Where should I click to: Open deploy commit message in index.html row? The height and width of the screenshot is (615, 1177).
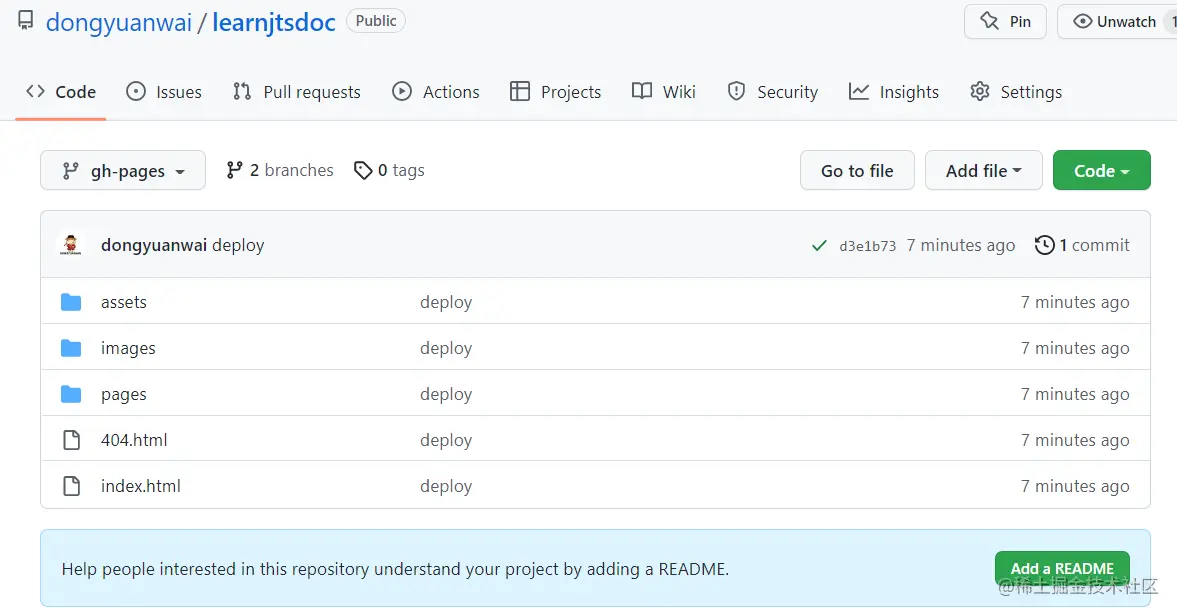click(446, 486)
